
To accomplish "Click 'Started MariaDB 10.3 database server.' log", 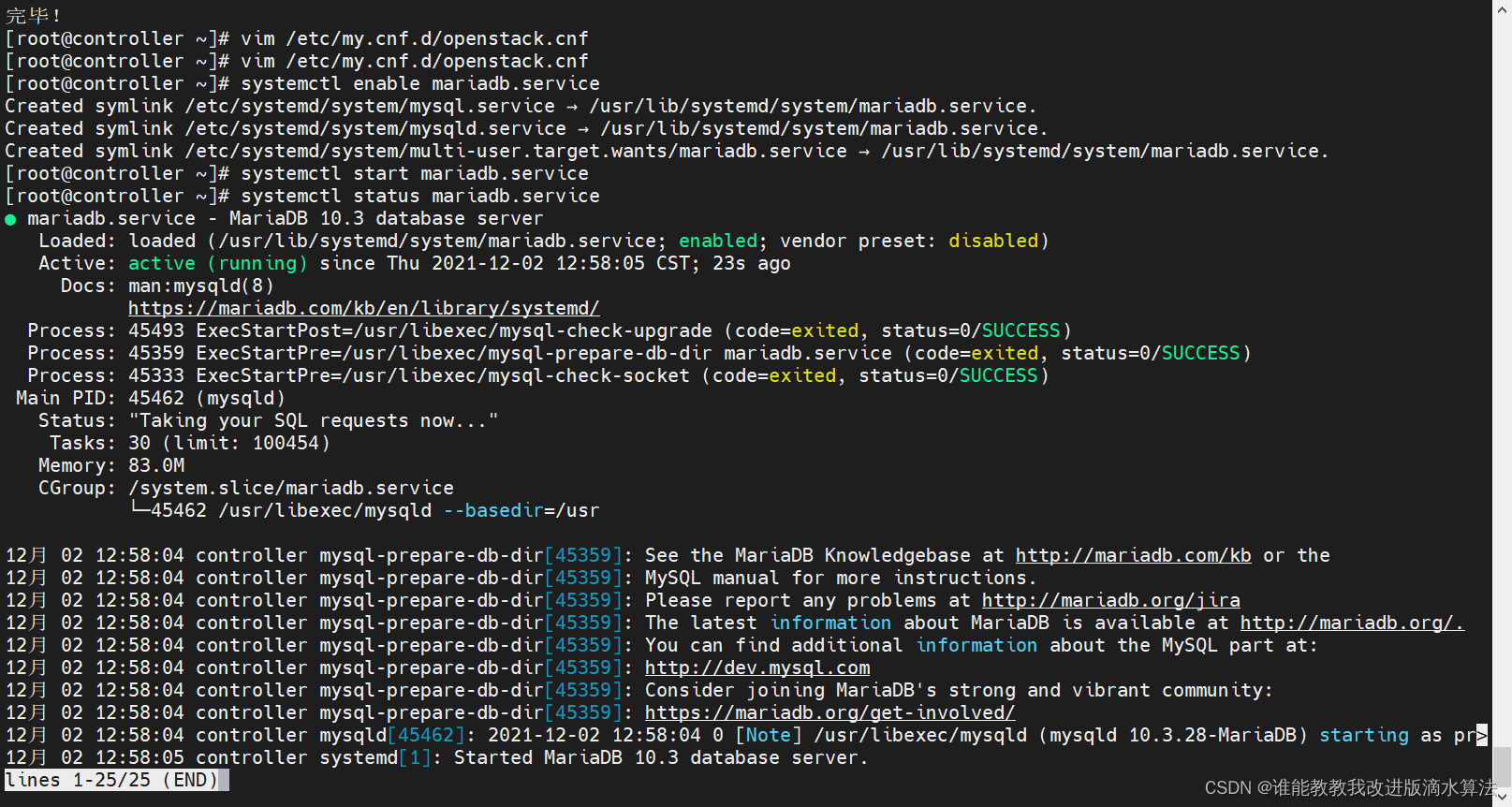I will point(662,757).
